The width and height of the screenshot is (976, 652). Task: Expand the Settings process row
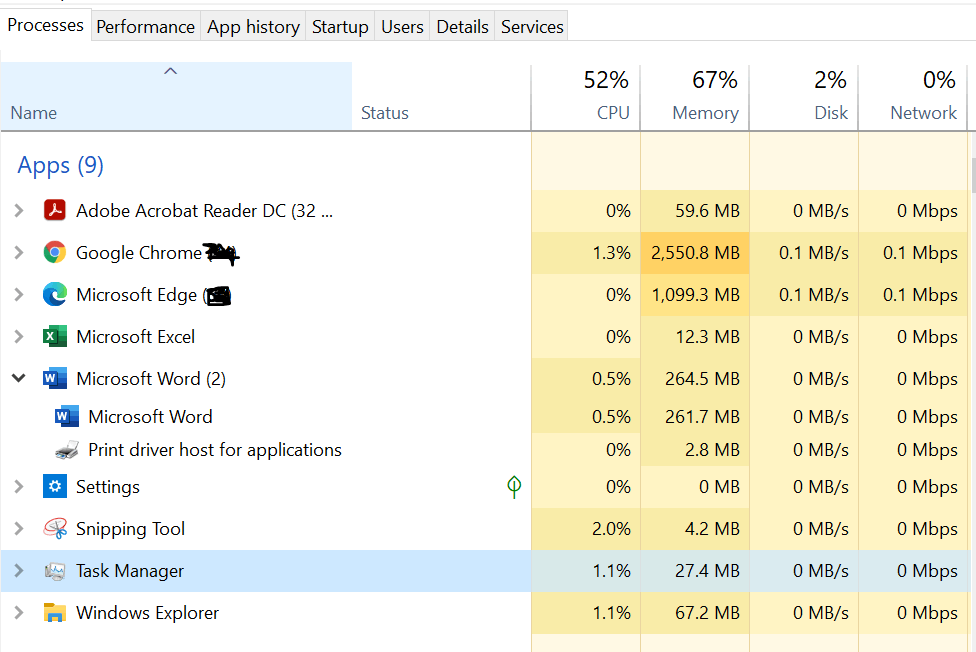coord(19,486)
